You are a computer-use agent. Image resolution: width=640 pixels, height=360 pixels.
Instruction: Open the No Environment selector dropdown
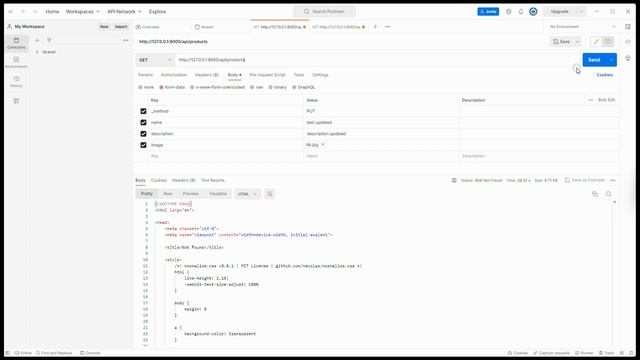[582, 27]
